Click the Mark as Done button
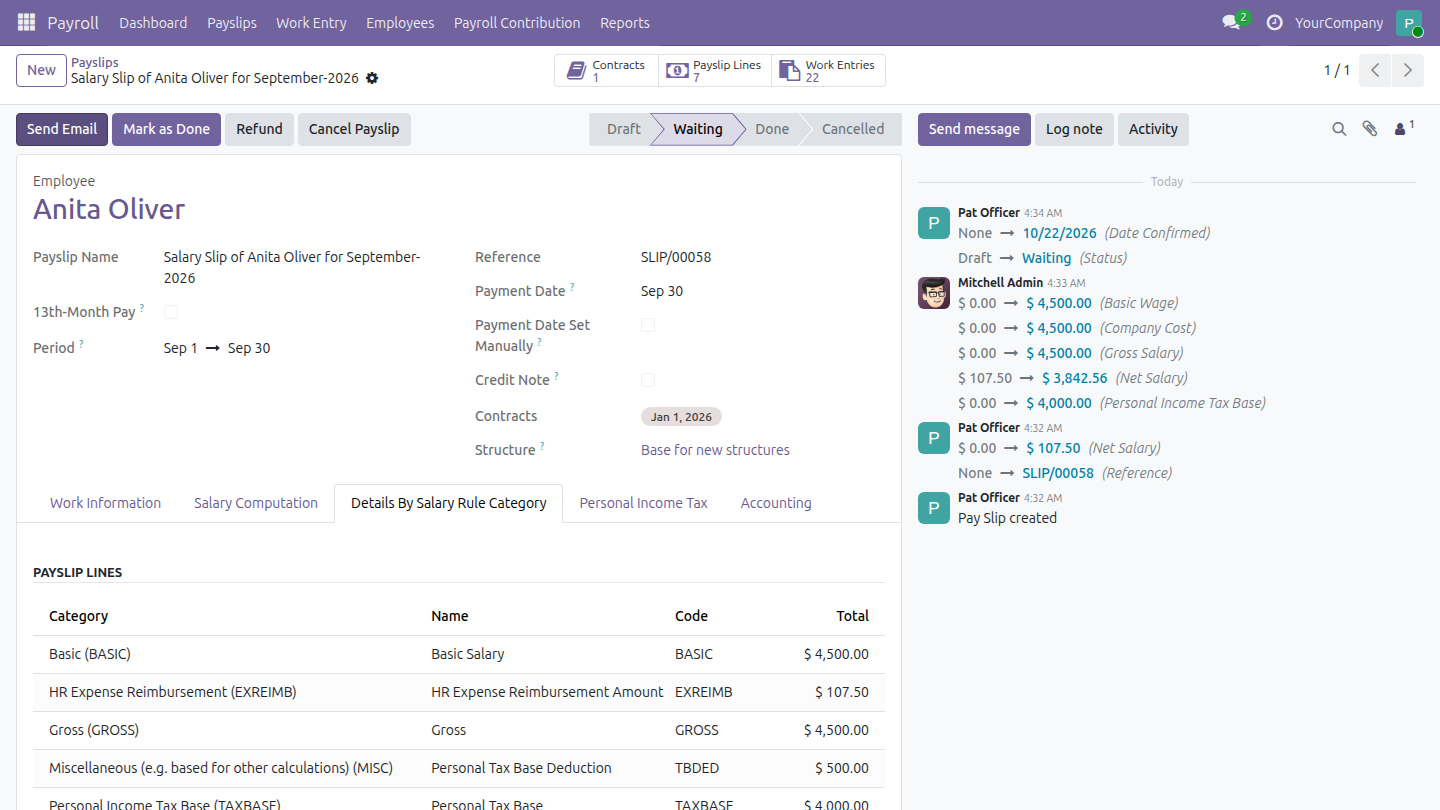The width and height of the screenshot is (1440, 810). click(166, 129)
